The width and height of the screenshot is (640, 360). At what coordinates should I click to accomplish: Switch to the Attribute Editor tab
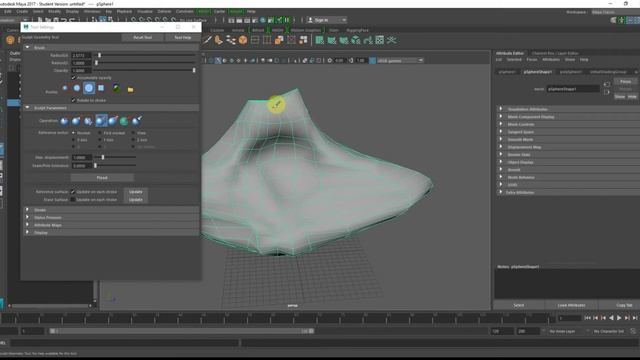510,53
